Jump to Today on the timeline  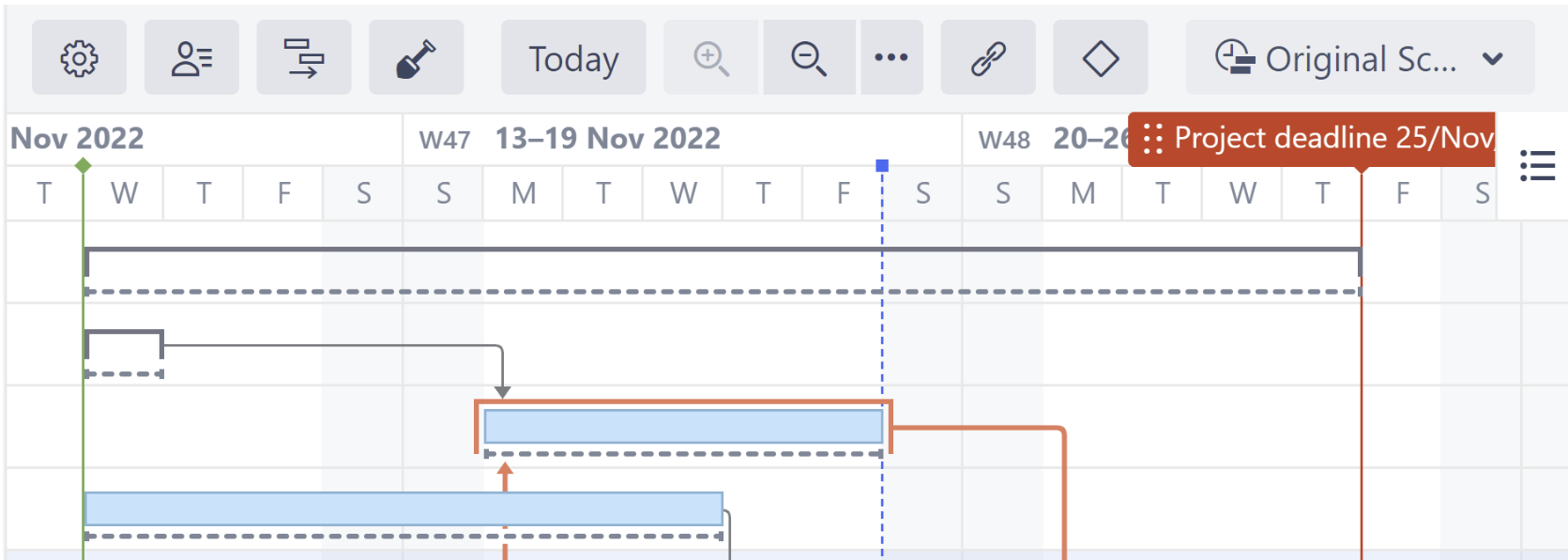click(x=573, y=58)
